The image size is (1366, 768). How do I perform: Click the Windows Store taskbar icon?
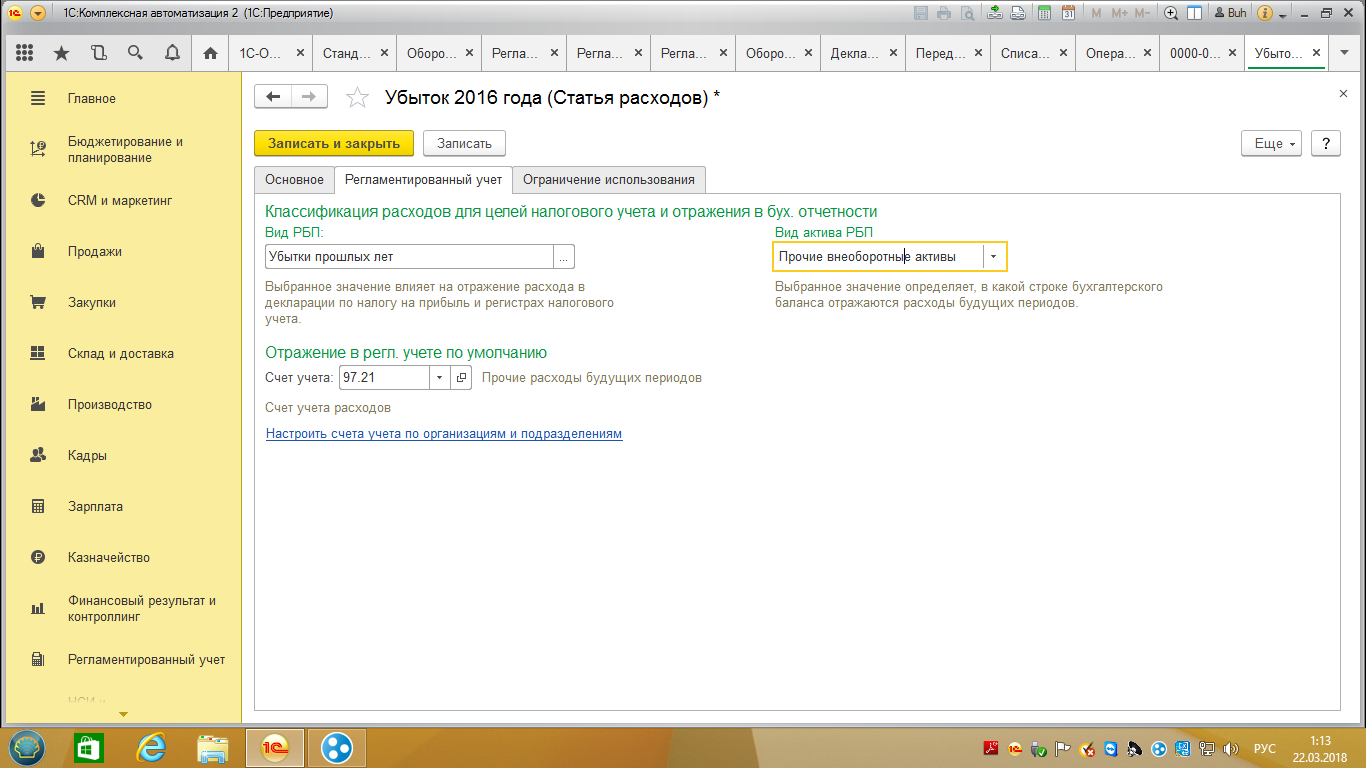(89, 748)
